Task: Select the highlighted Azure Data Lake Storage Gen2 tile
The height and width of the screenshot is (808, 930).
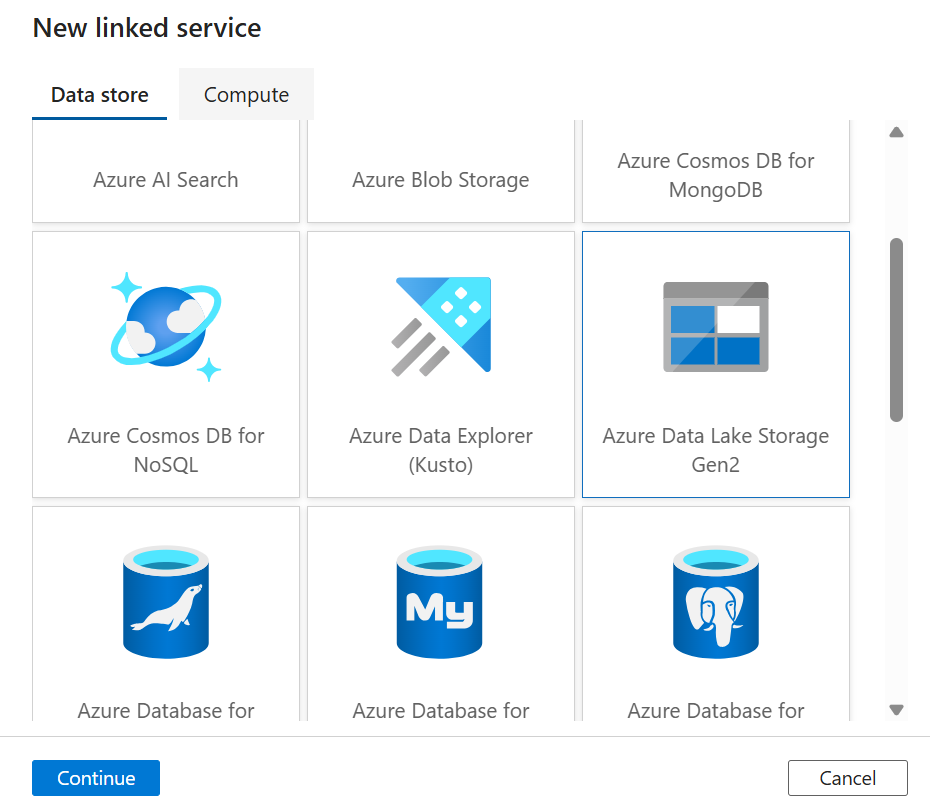Action: (x=715, y=364)
